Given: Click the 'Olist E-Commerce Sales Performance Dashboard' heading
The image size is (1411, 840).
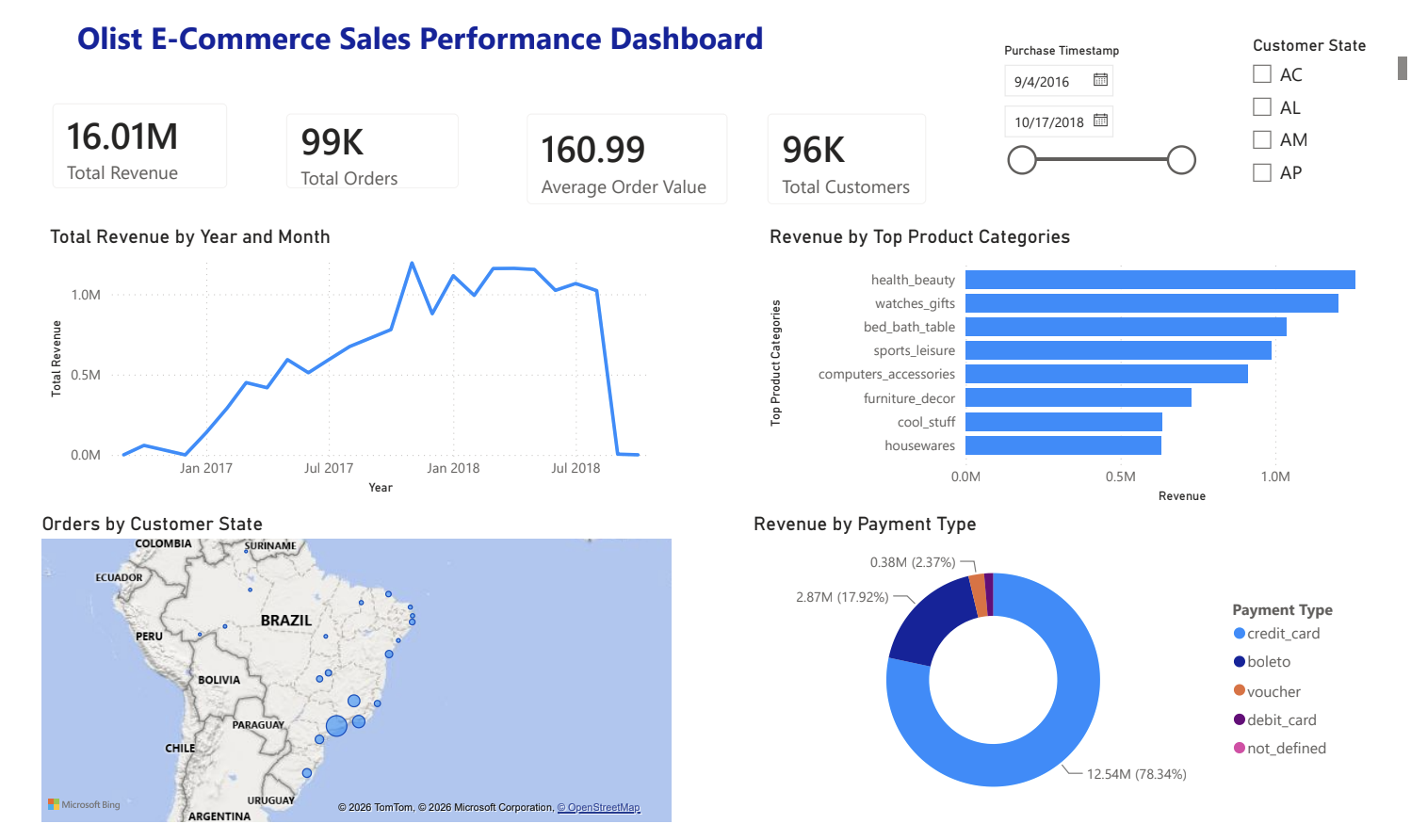Looking at the screenshot, I should coord(420,39).
